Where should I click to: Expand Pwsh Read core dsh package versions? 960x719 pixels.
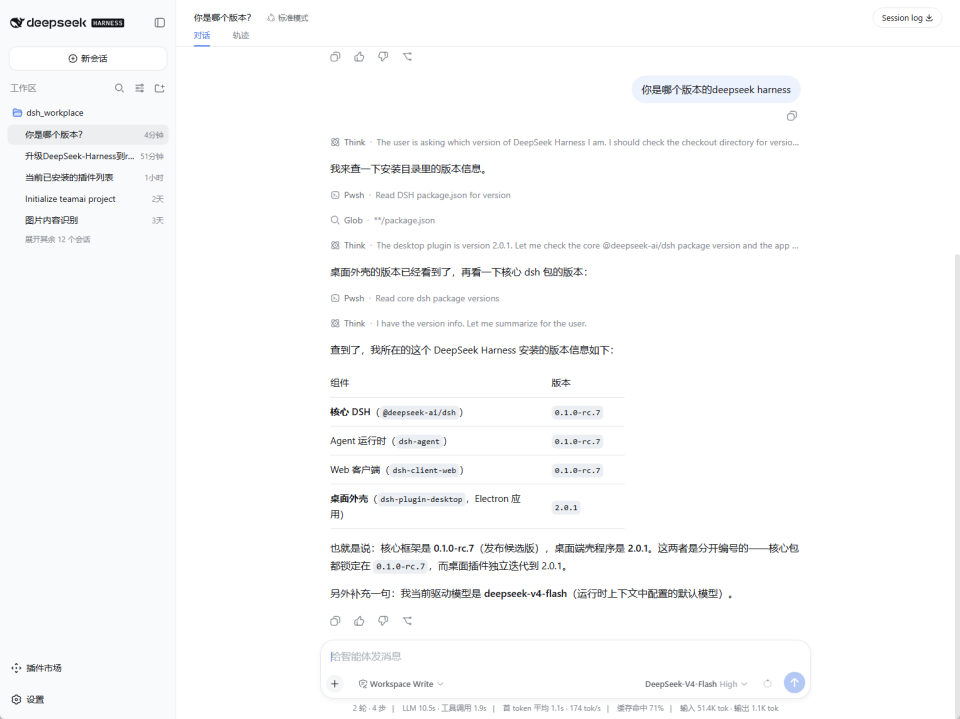(414, 298)
